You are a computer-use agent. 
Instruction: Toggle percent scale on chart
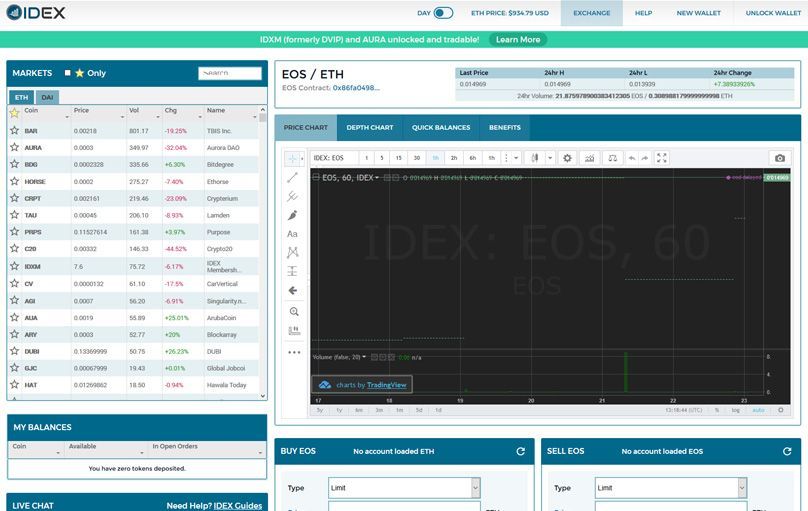click(x=717, y=411)
